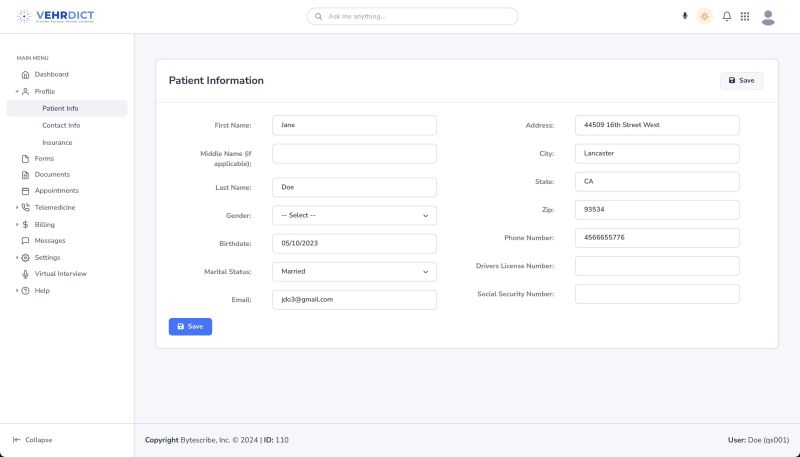
Task: Open the apps grid icon
Action: pos(745,16)
